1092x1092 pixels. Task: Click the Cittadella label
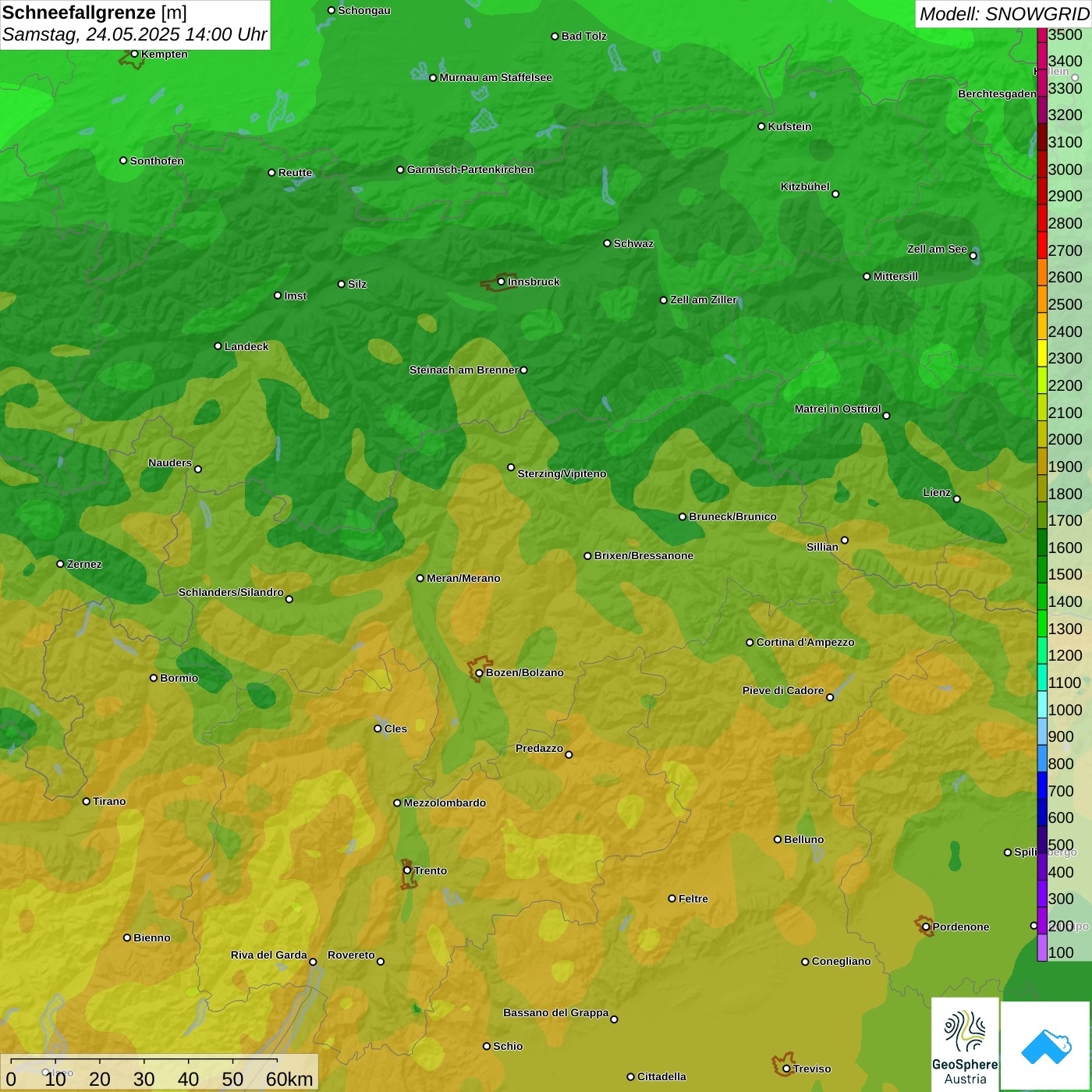point(662,1076)
